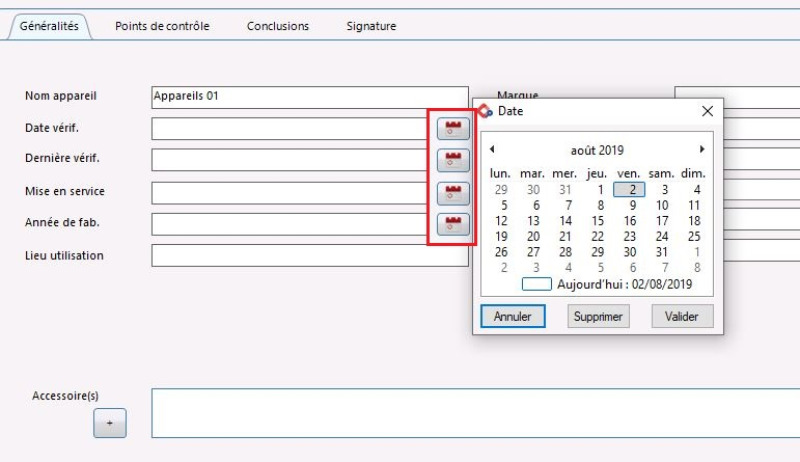
Task: Open calendar picker for Année de fab.
Action: click(x=453, y=224)
